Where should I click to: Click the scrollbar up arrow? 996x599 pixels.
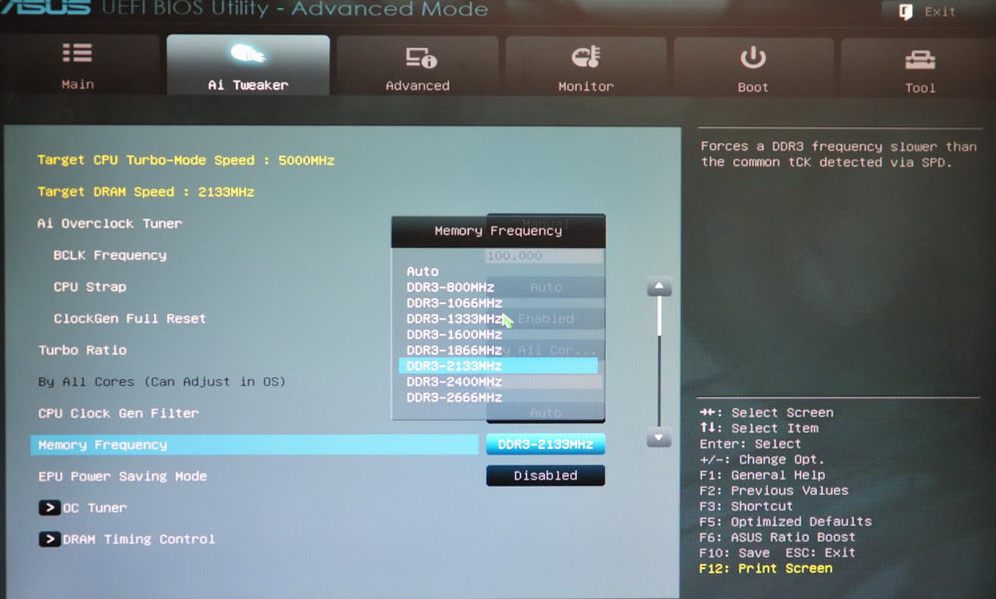[x=659, y=287]
